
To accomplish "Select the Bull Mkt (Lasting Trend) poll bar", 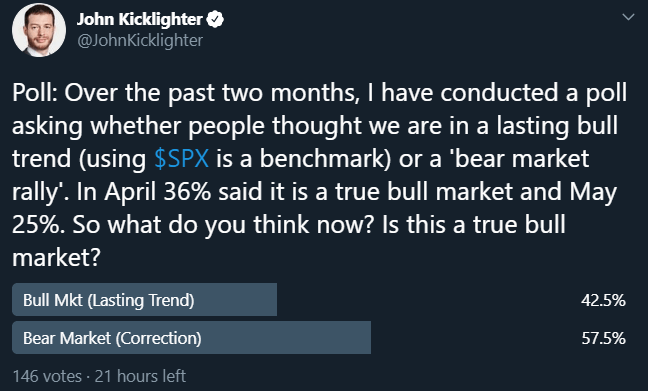I will pos(144,300).
